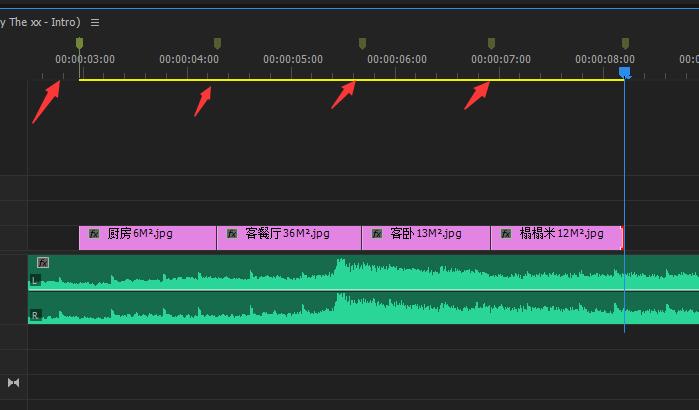
Task: Click the fx badge on 厨房6M².jpg clip
Action: point(94,234)
